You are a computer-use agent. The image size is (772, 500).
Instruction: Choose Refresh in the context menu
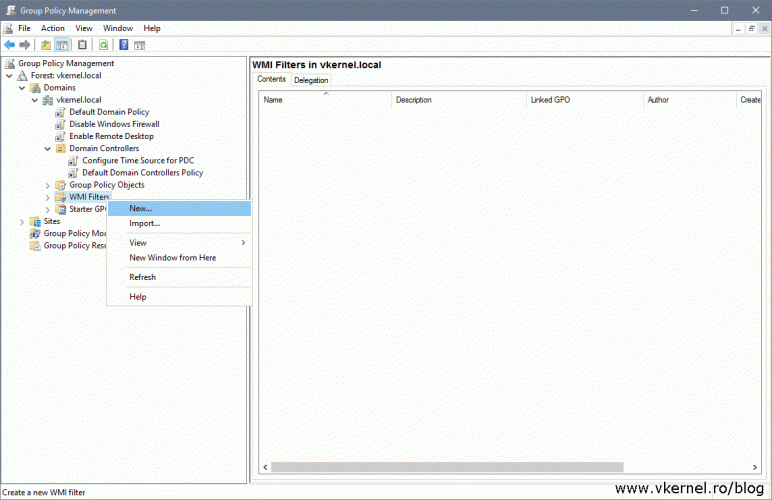pyautogui.click(x=179, y=278)
